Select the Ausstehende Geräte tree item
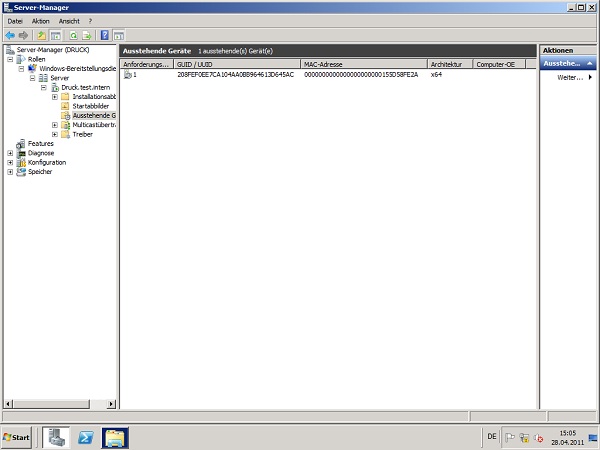 point(94,116)
